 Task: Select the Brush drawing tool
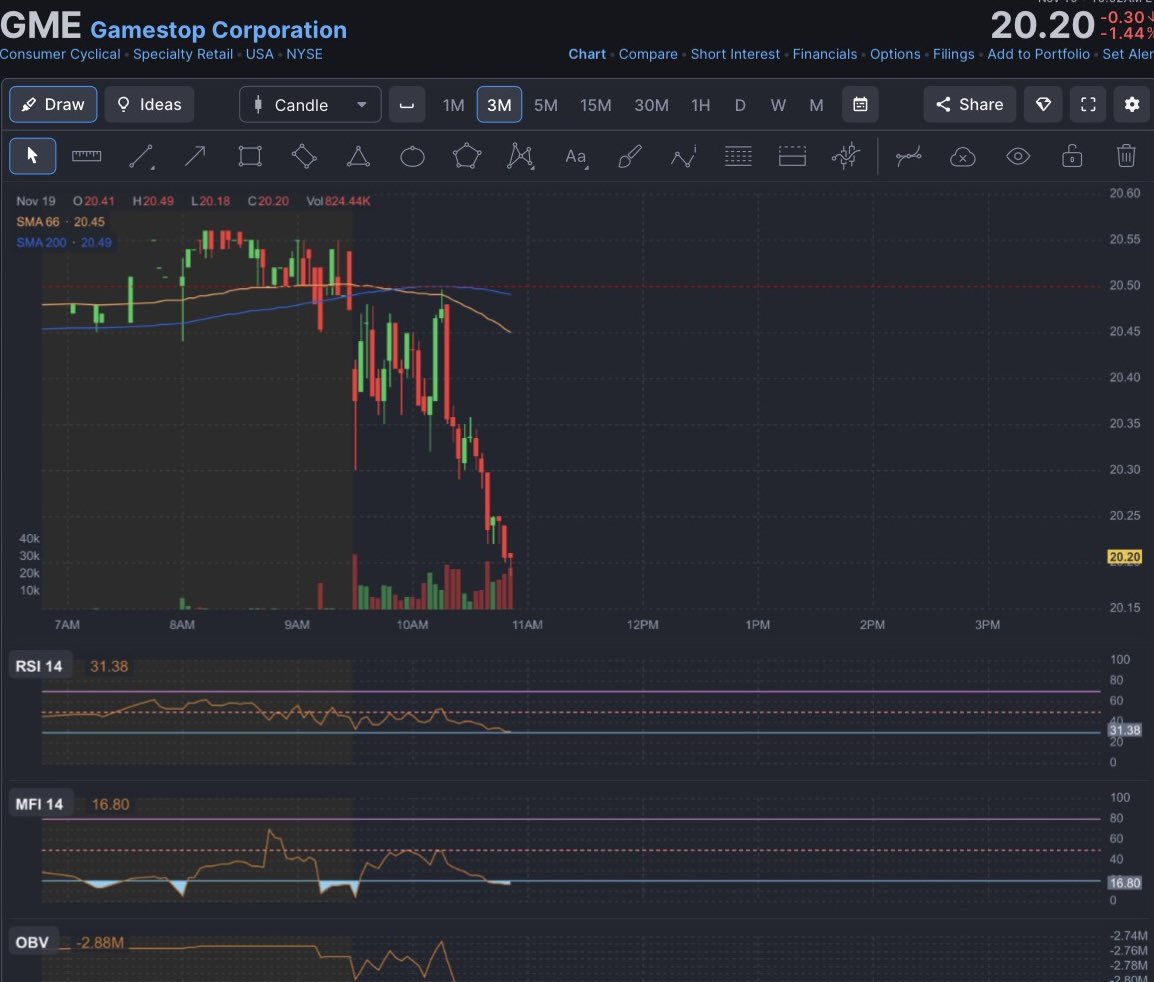coord(629,156)
